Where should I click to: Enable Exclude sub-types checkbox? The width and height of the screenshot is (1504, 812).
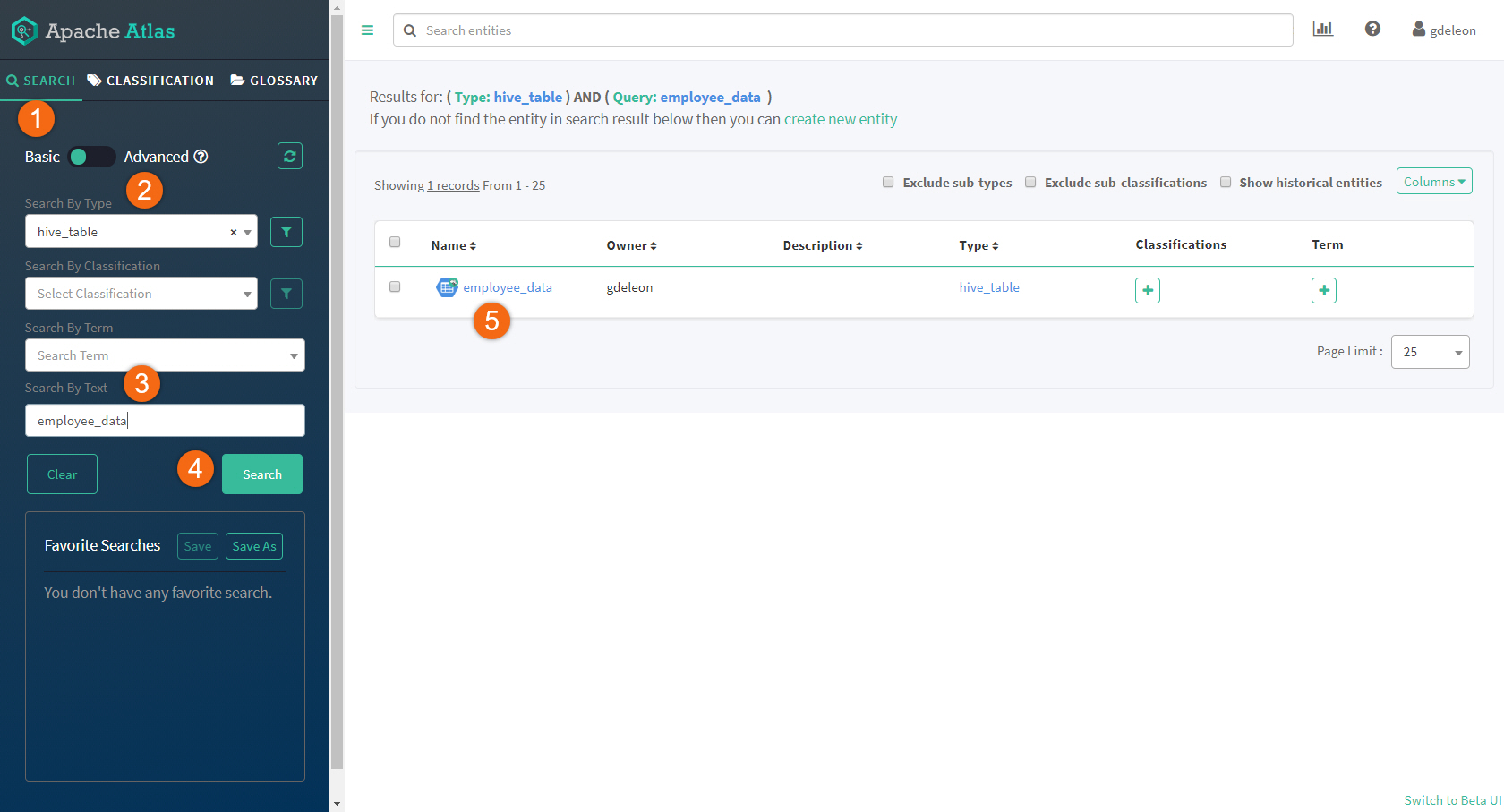tap(888, 183)
